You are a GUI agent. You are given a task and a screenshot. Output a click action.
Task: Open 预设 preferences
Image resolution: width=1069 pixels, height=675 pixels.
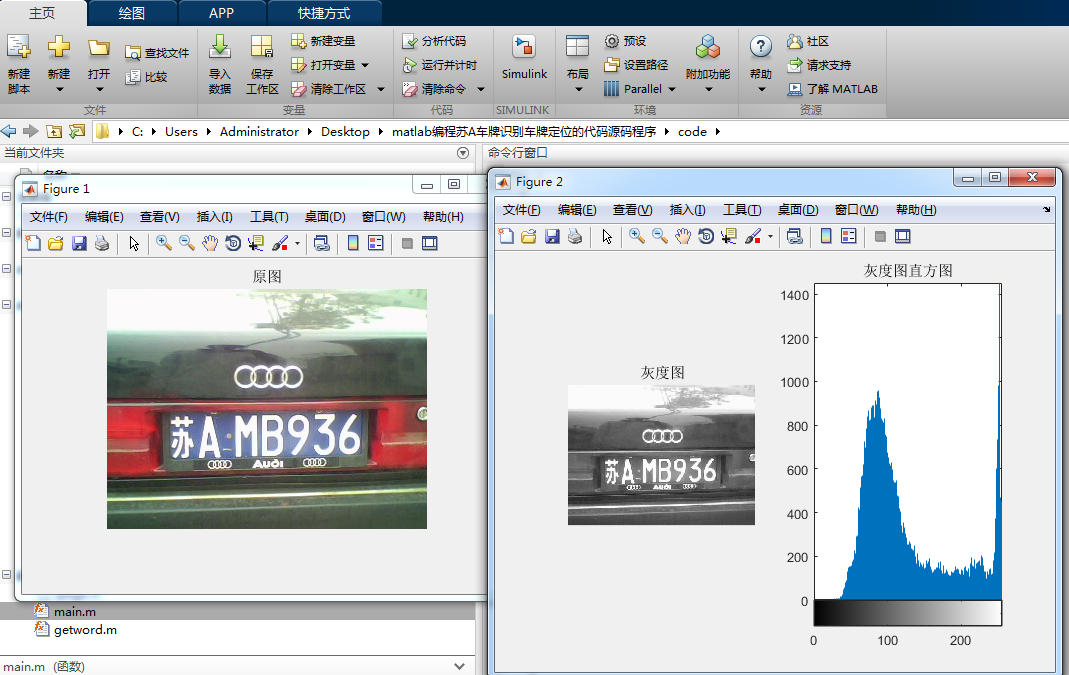pyautogui.click(x=625, y=41)
